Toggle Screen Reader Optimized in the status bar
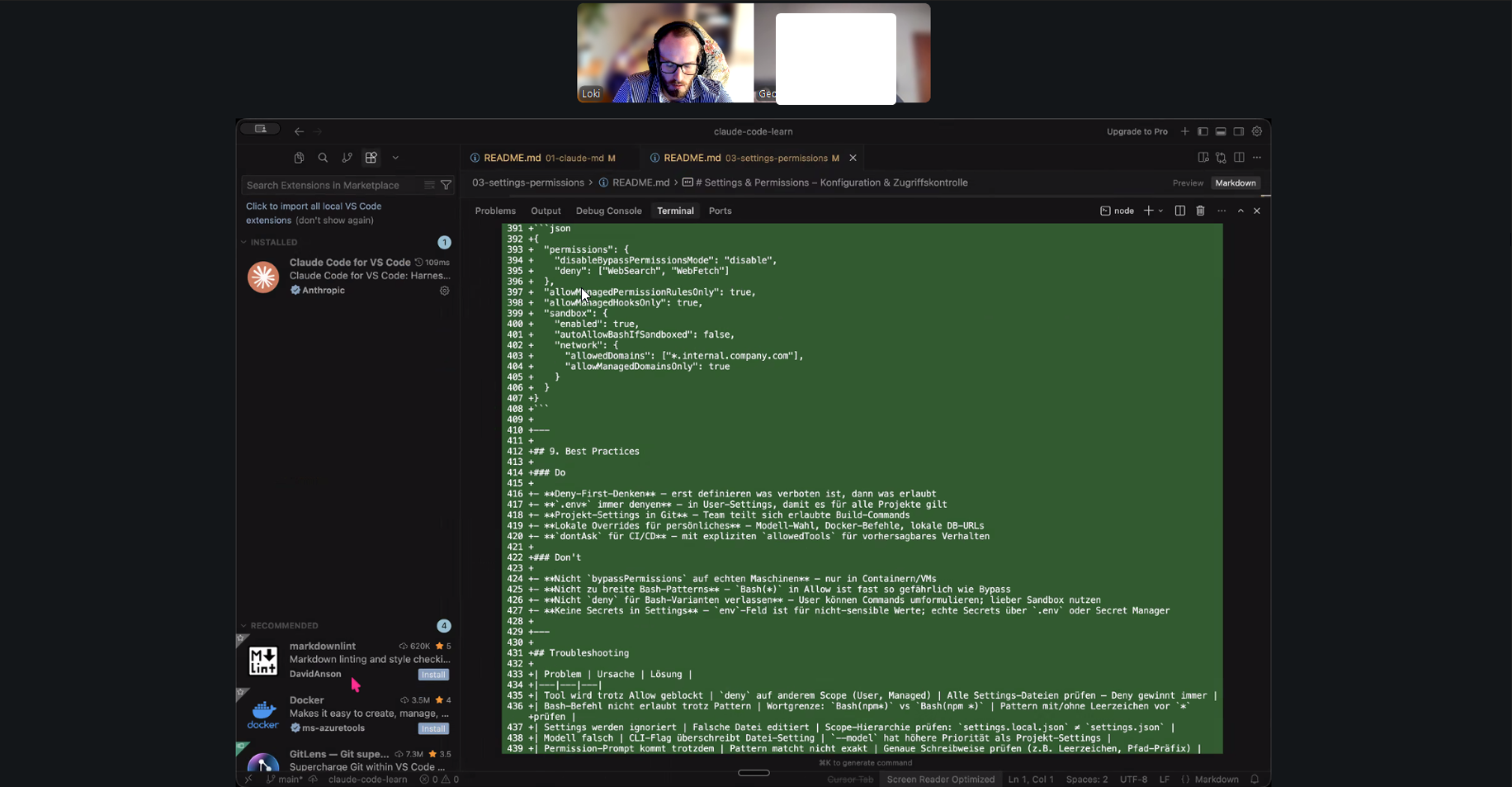 940,779
